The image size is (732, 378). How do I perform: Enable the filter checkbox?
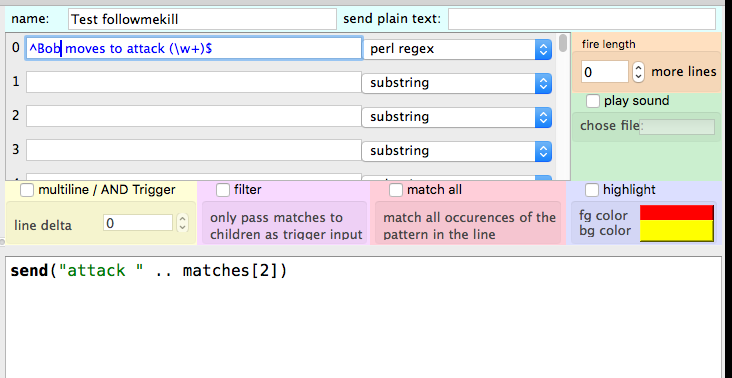coord(223,190)
